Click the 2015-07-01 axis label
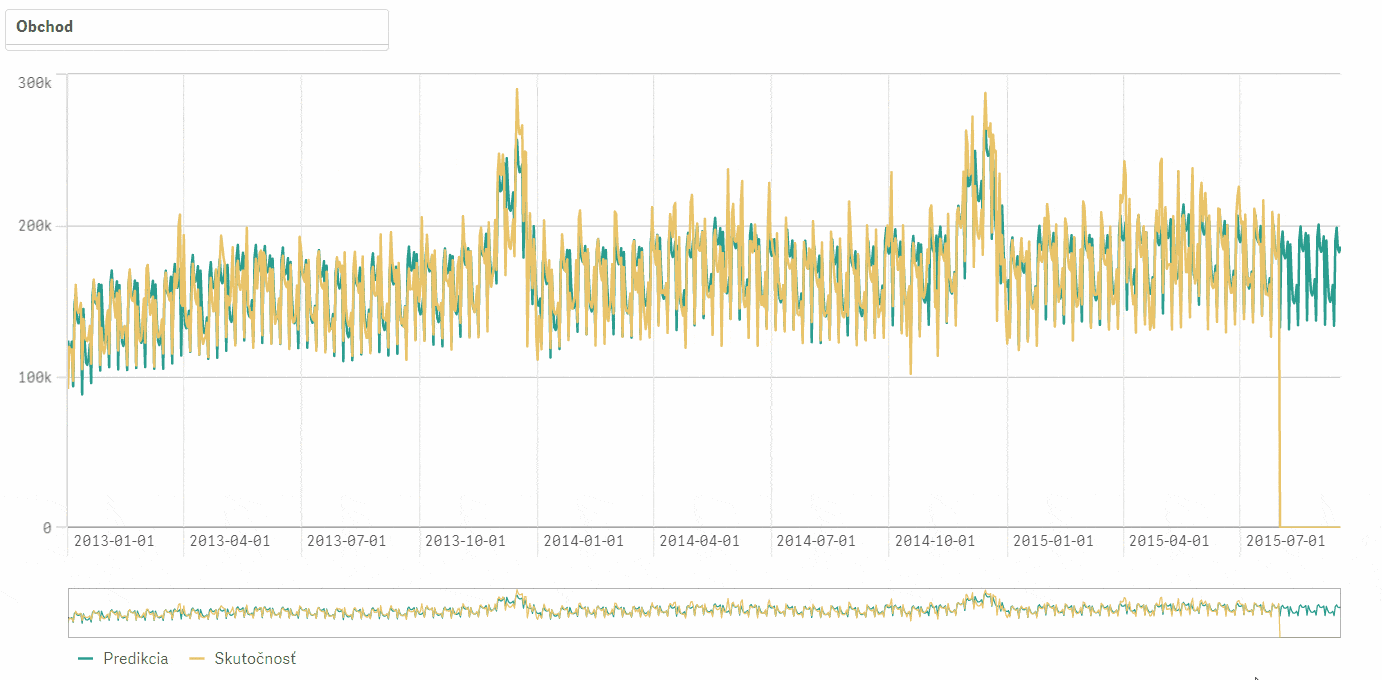The width and height of the screenshot is (1382, 680). pyautogui.click(x=1285, y=541)
